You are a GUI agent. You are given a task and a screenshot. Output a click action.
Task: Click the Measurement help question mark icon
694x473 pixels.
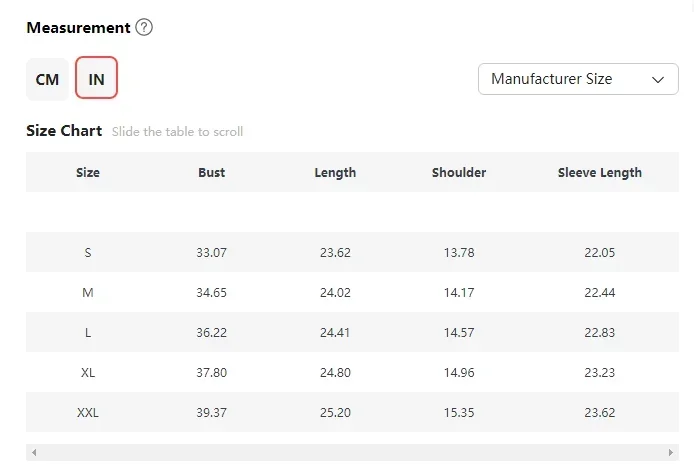[x=144, y=28]
